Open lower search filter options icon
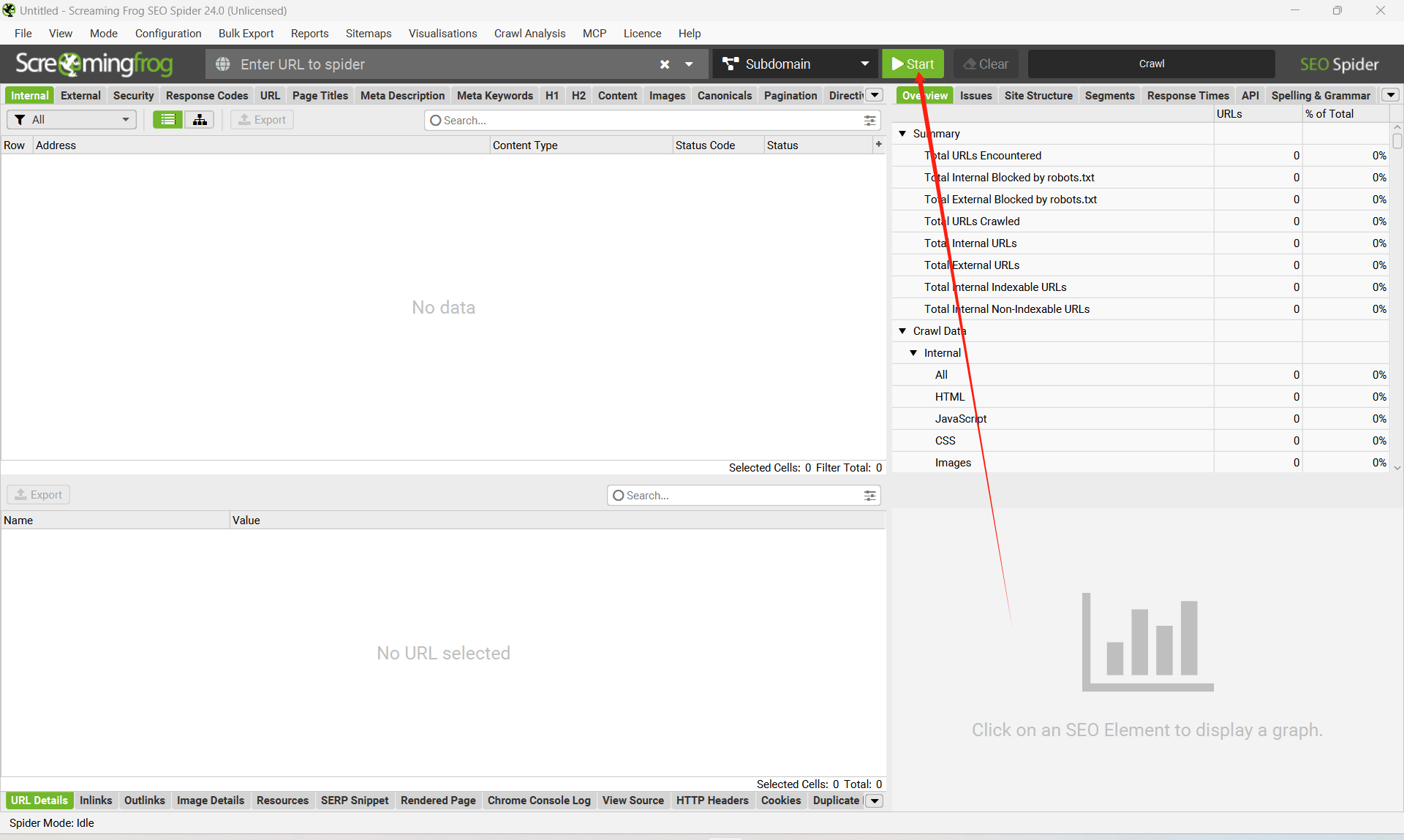 [x=870, y=496]
